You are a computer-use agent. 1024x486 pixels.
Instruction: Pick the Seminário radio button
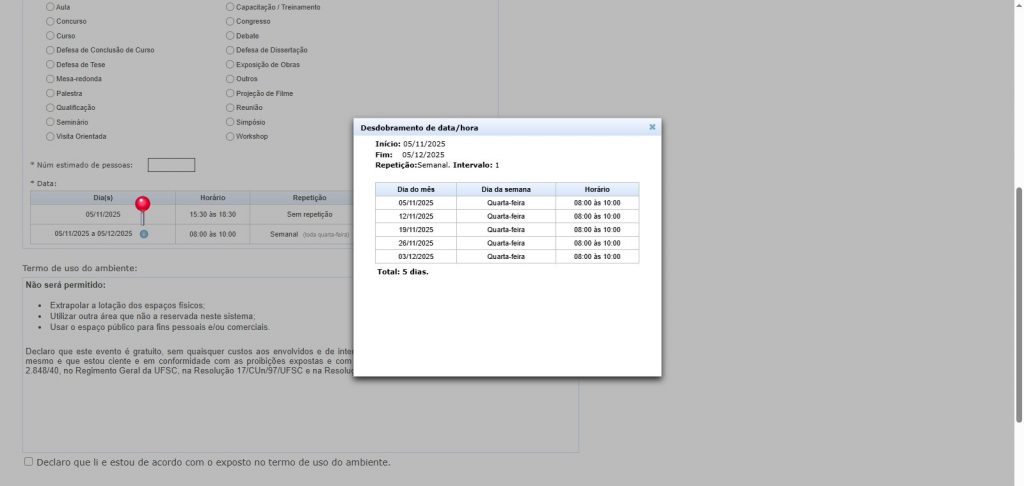tap(50, 122)
